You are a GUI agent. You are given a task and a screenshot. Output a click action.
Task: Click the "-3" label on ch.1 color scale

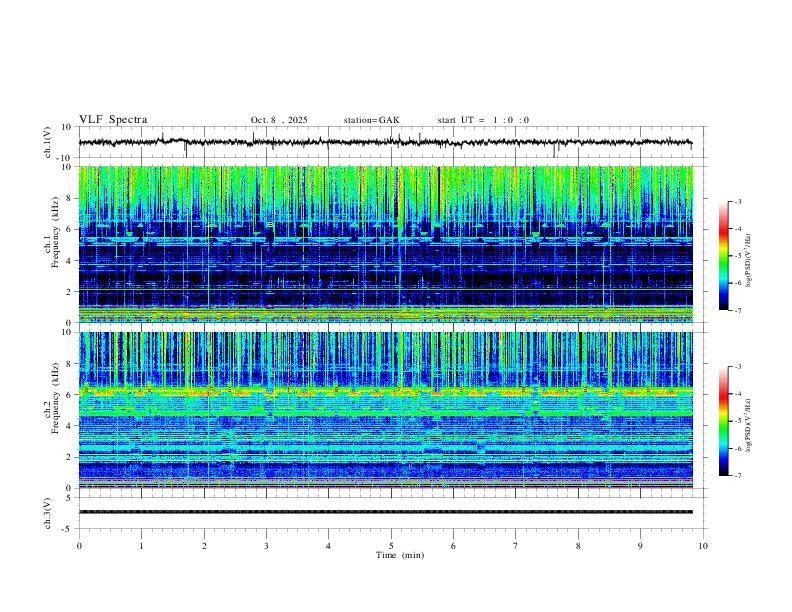pyautogui.click(x=737, y=201)
